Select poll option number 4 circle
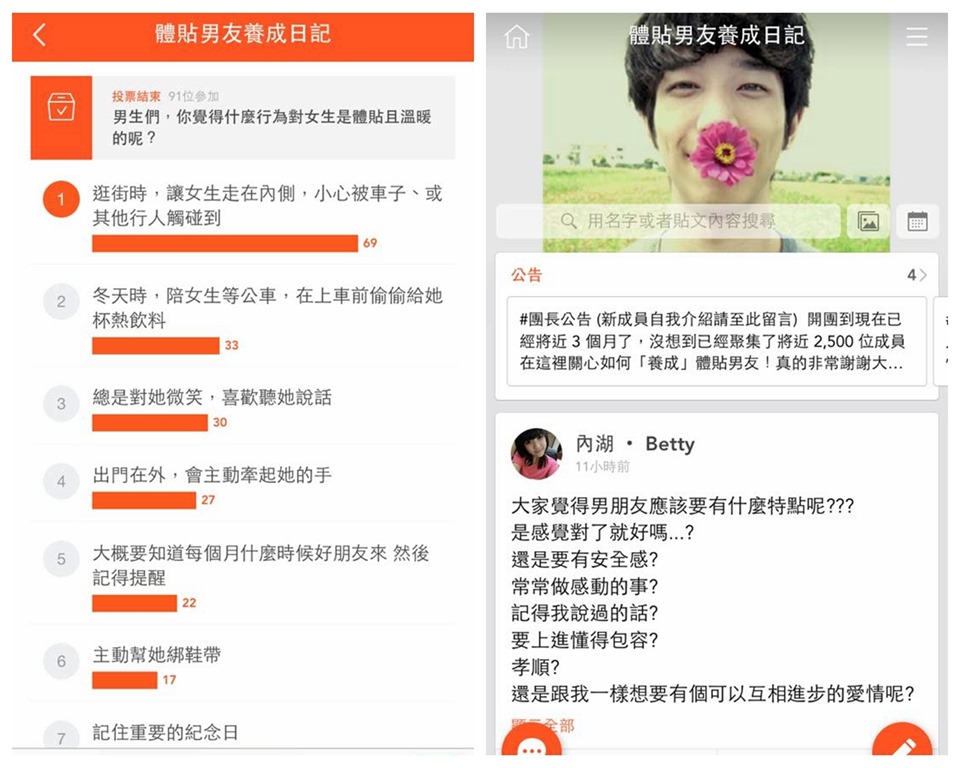This screenshot has width=960, height=768. [x=61, y=481]
